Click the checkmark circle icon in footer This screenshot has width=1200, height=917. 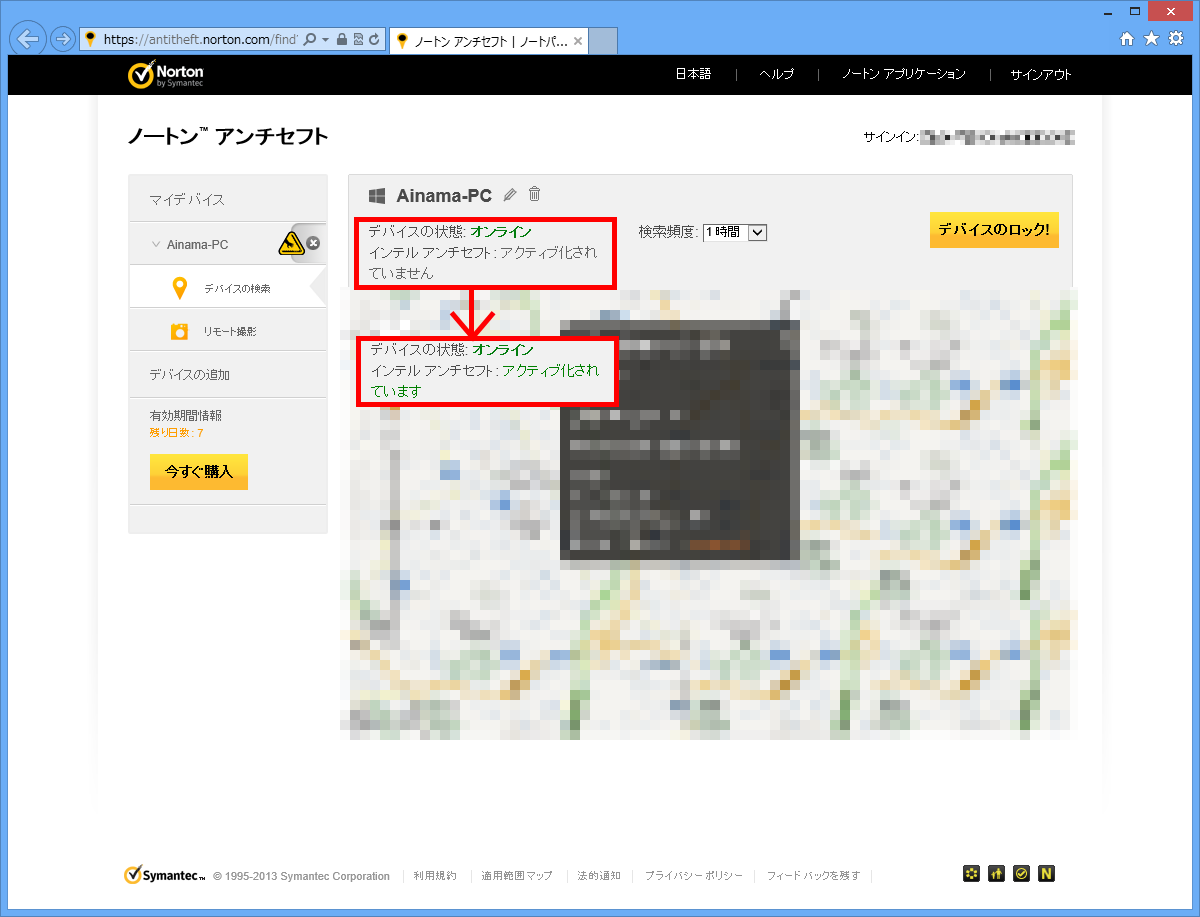1021,873
